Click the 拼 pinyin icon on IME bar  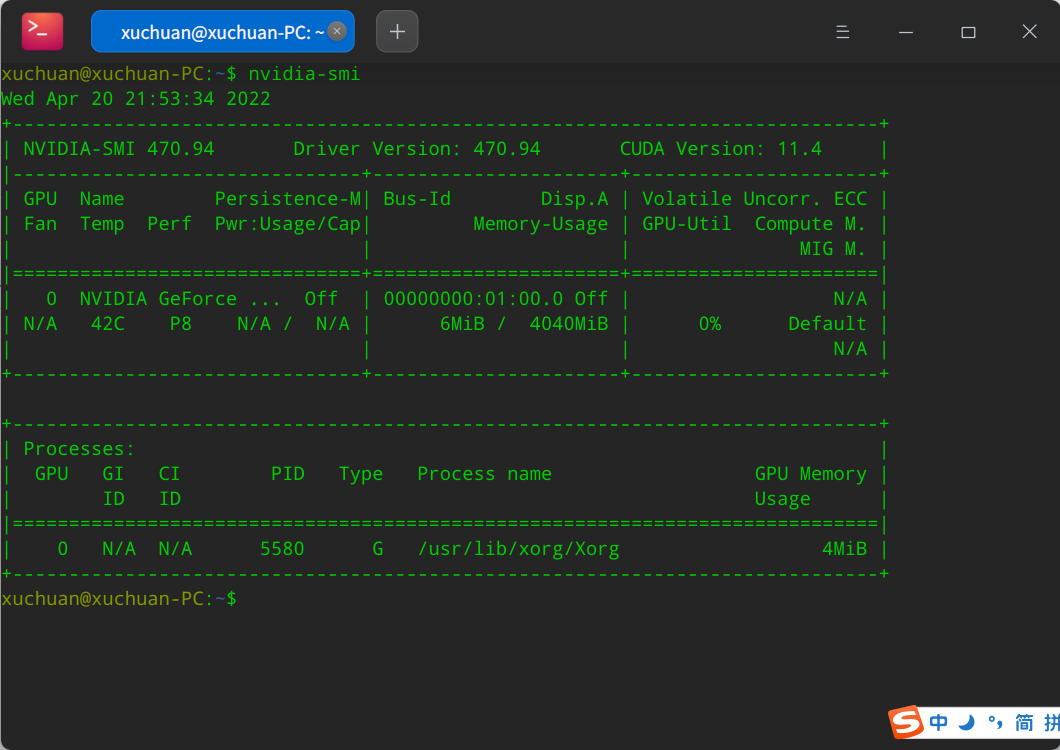(x=1046, y=723)
